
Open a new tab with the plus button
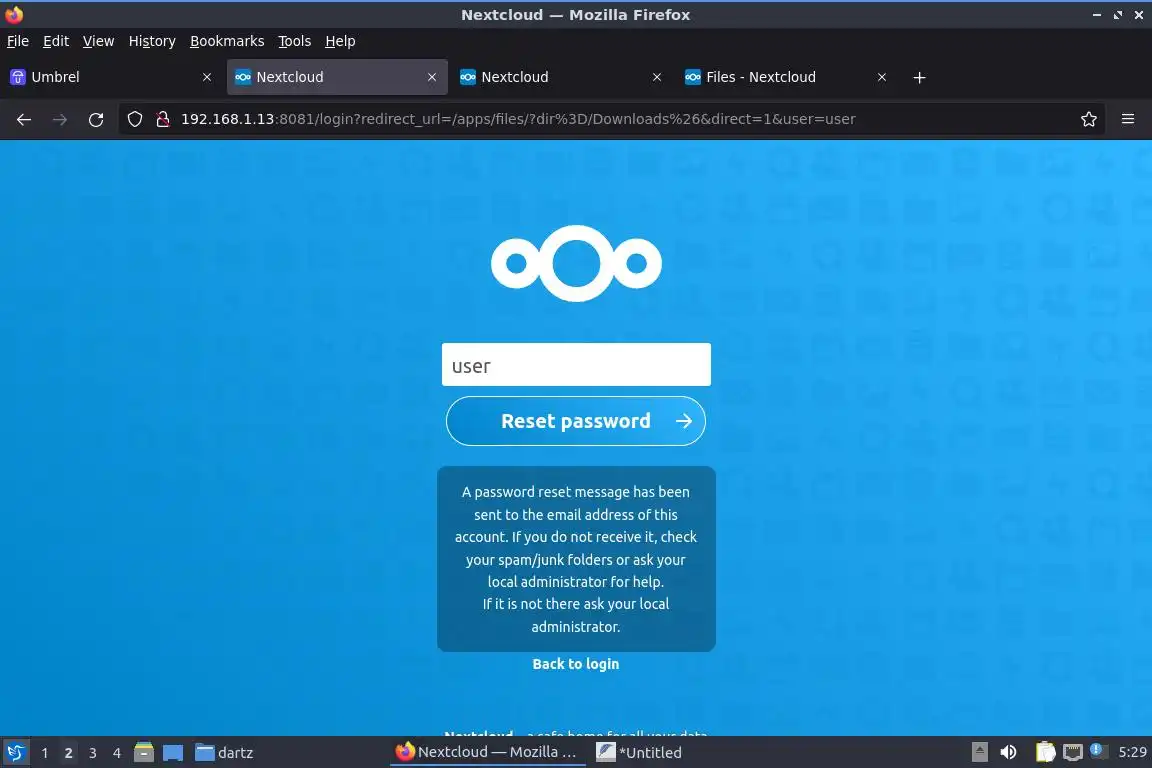click(919, 77)
